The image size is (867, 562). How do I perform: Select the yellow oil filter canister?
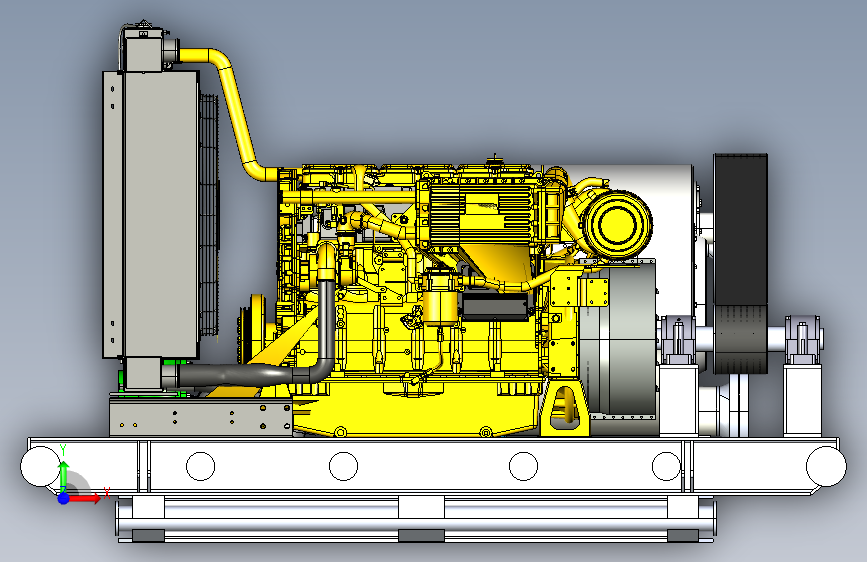440,299
